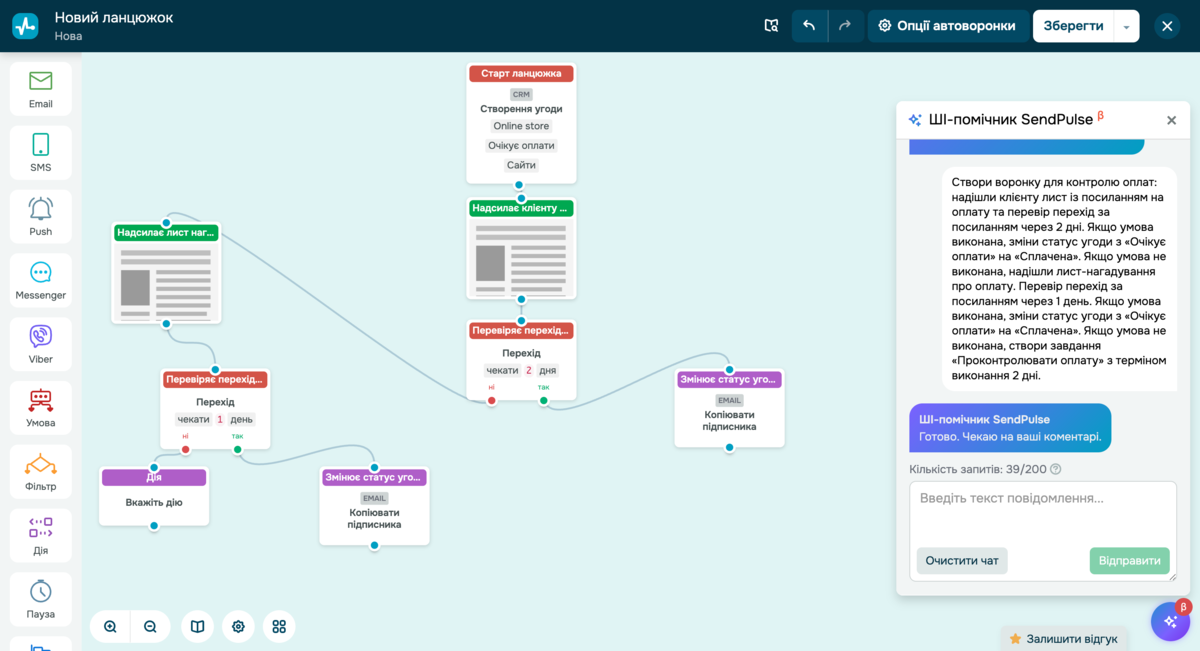The height and width of the screenshot is (651, 1200).
Task: Click the Зберегти button
Action: [x=1073, y=26]
